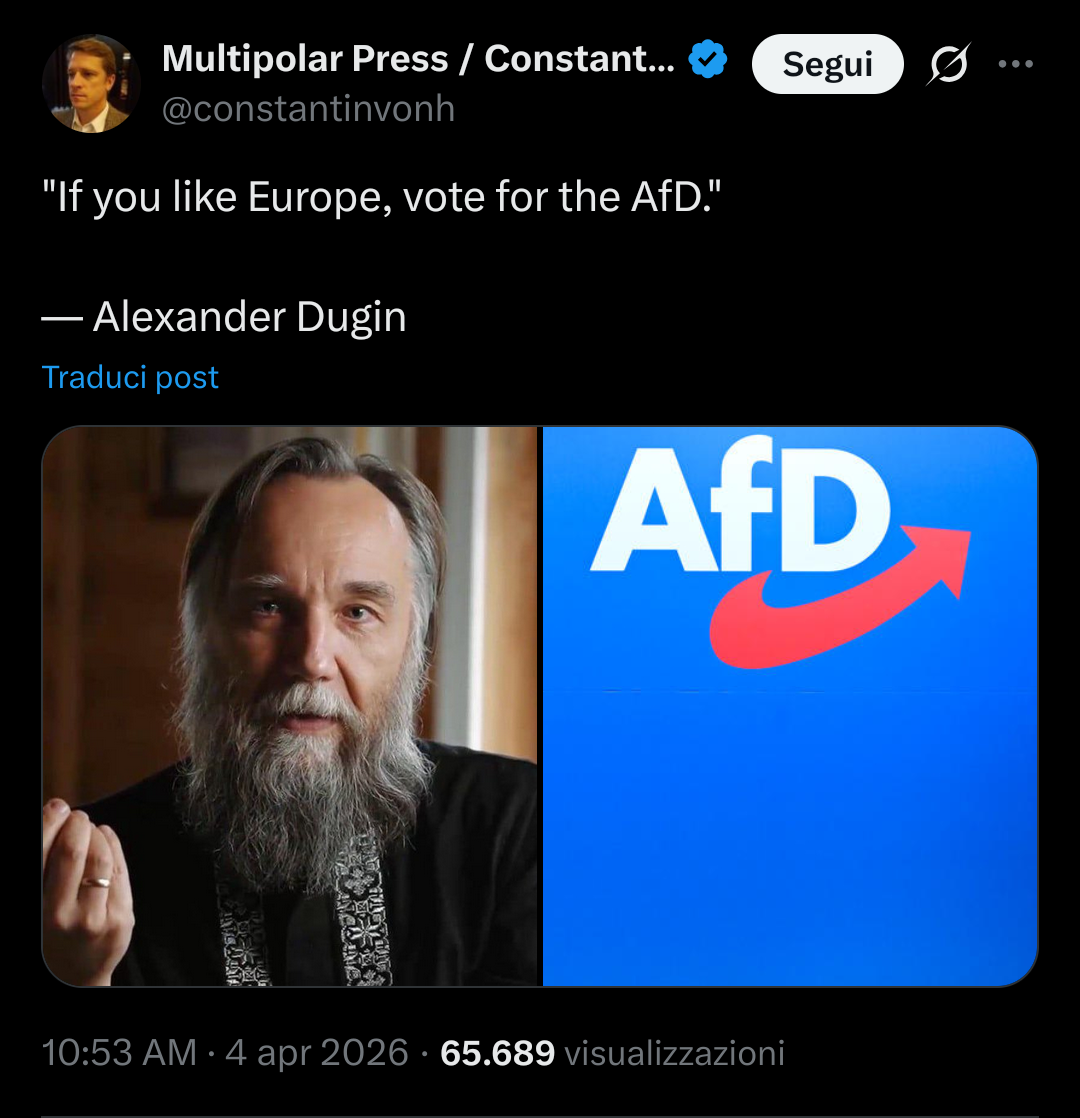This screenshot has width=1080, height=1118.
Task: Click Traduci post to translate
Action: [x=130, y=377]
